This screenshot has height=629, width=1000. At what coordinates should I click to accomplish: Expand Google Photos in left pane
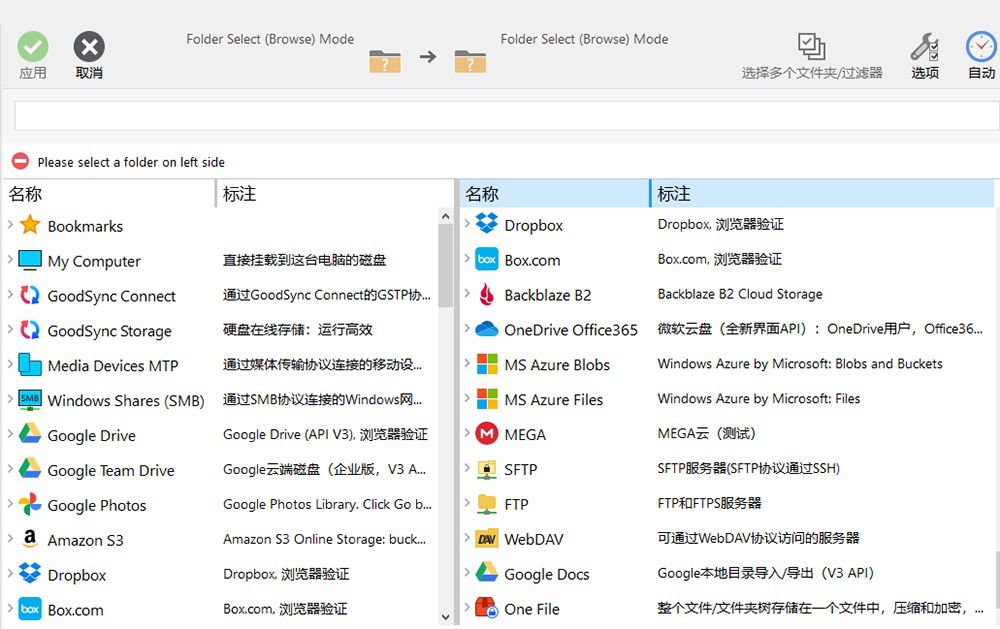(x=10, y=503)
